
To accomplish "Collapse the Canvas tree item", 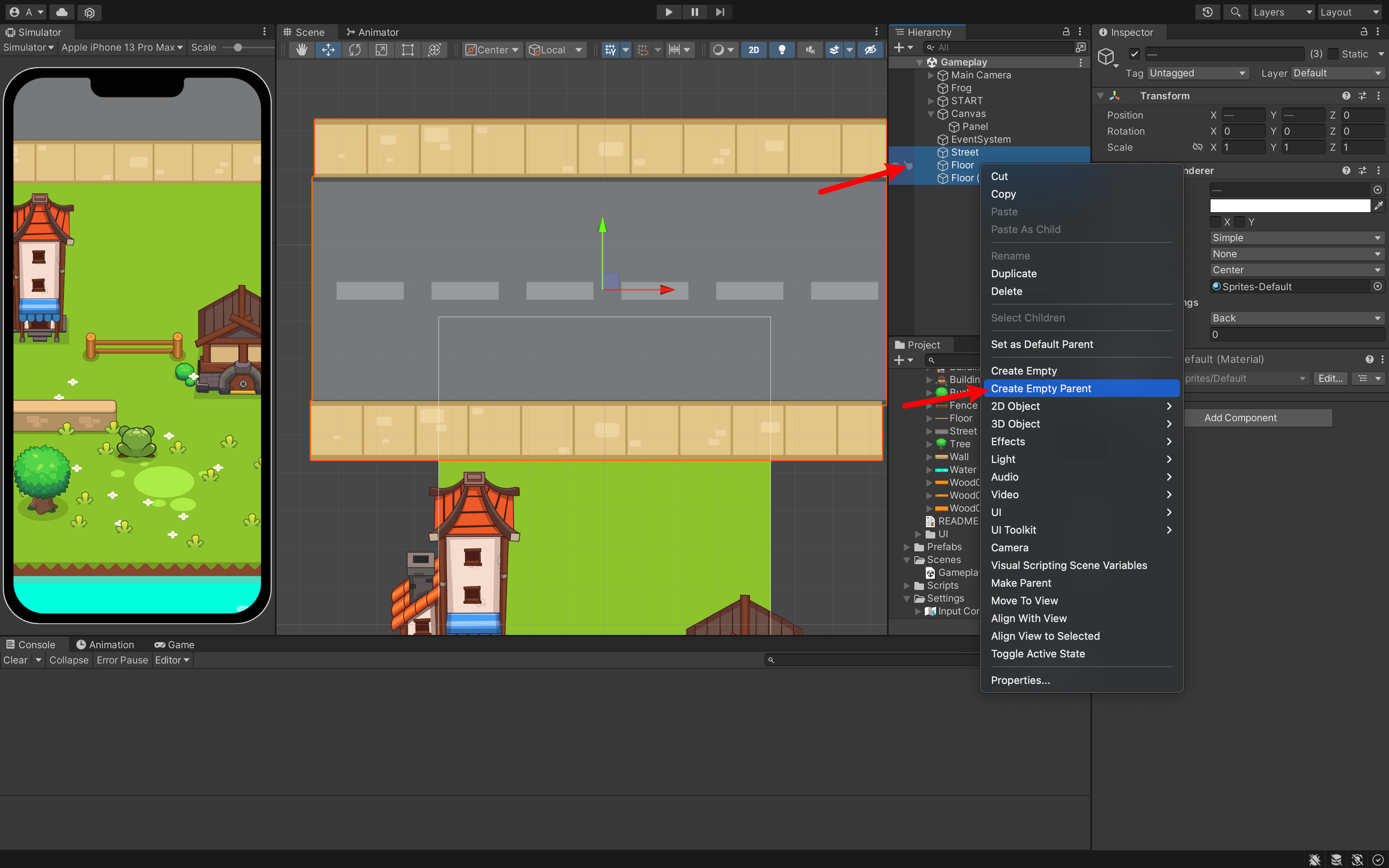I will (931, 114).
